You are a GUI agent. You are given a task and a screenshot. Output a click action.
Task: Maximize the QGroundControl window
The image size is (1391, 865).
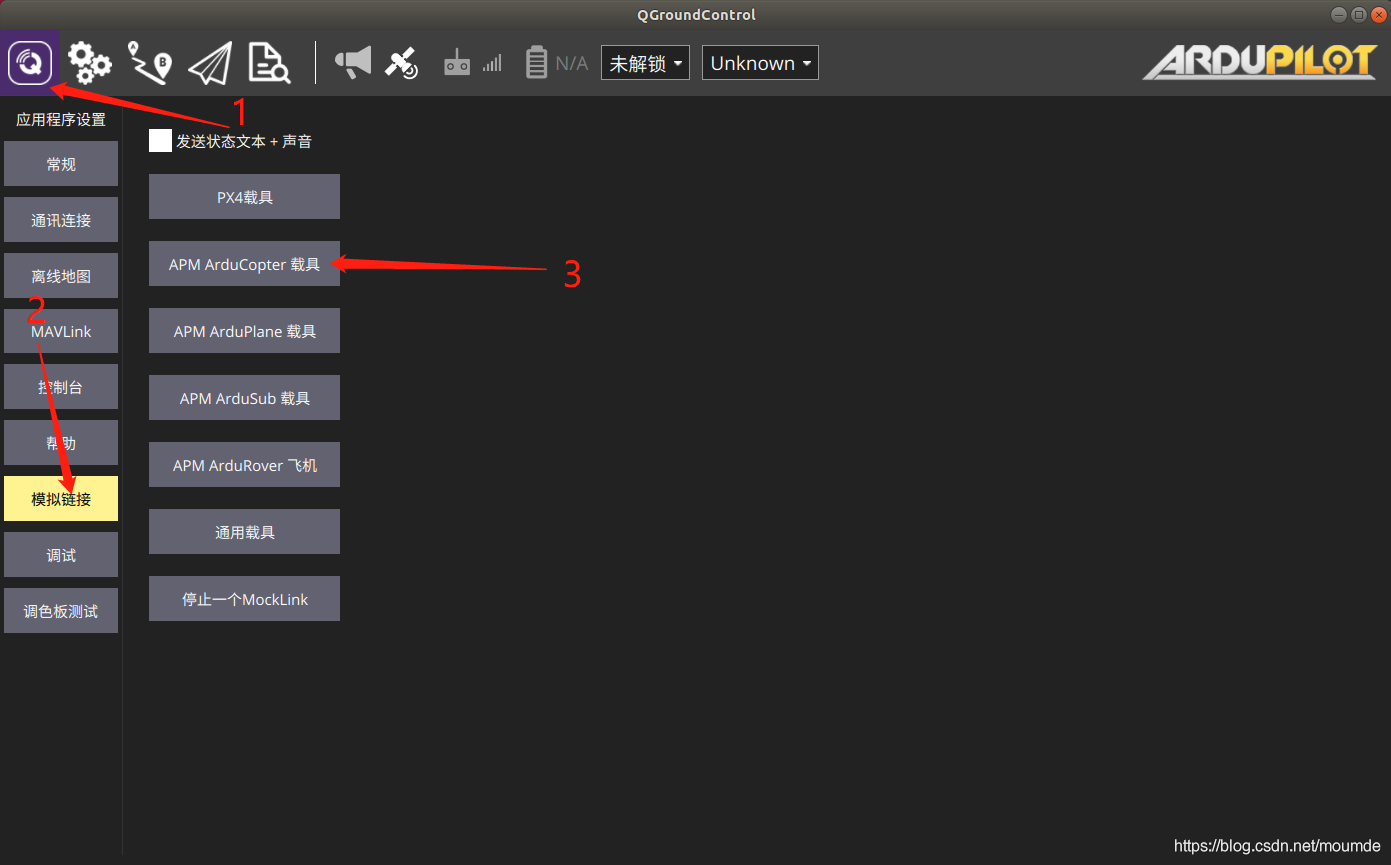coord(1358,14)
